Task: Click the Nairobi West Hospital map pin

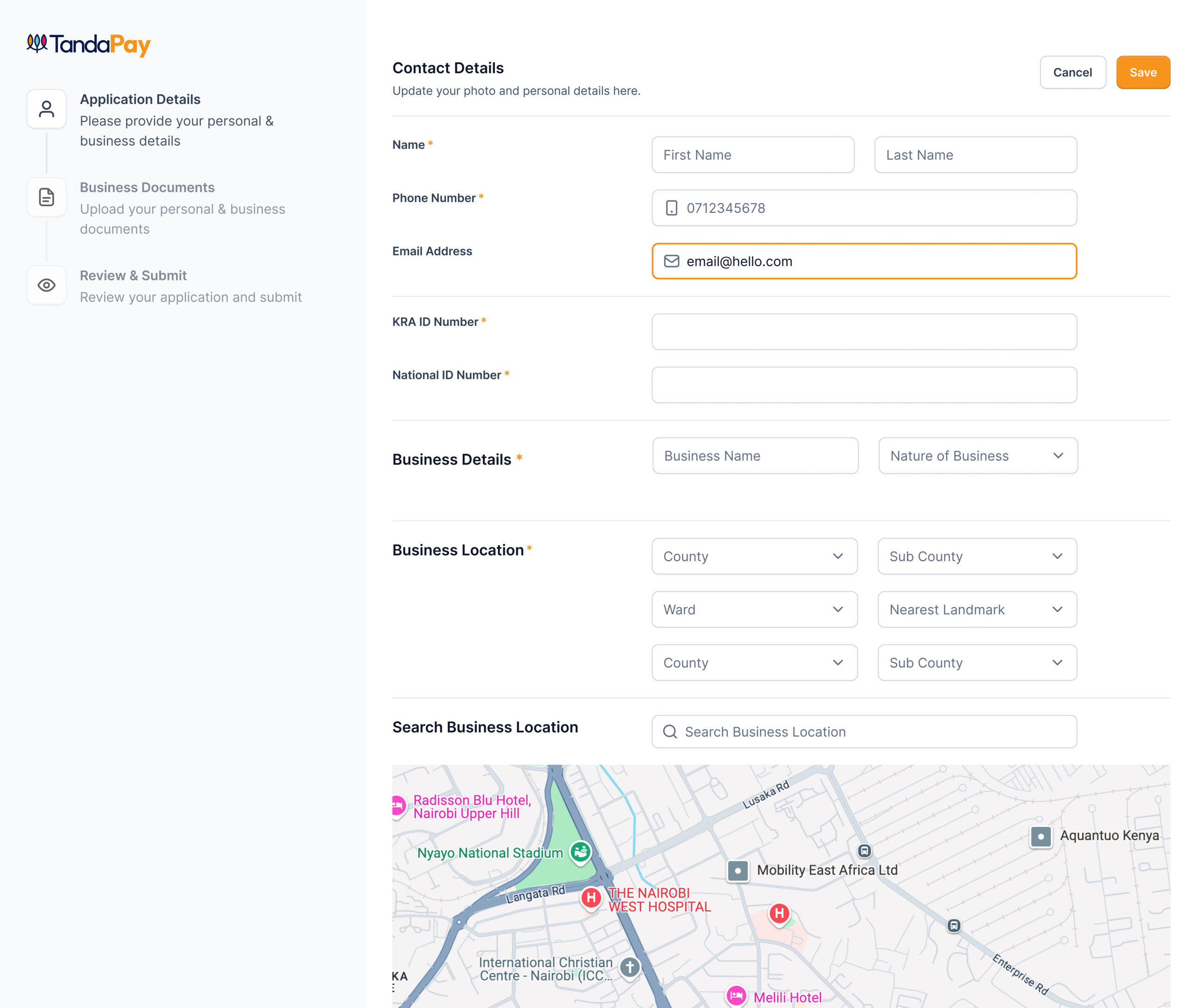Action: click(x=591, y=898)
